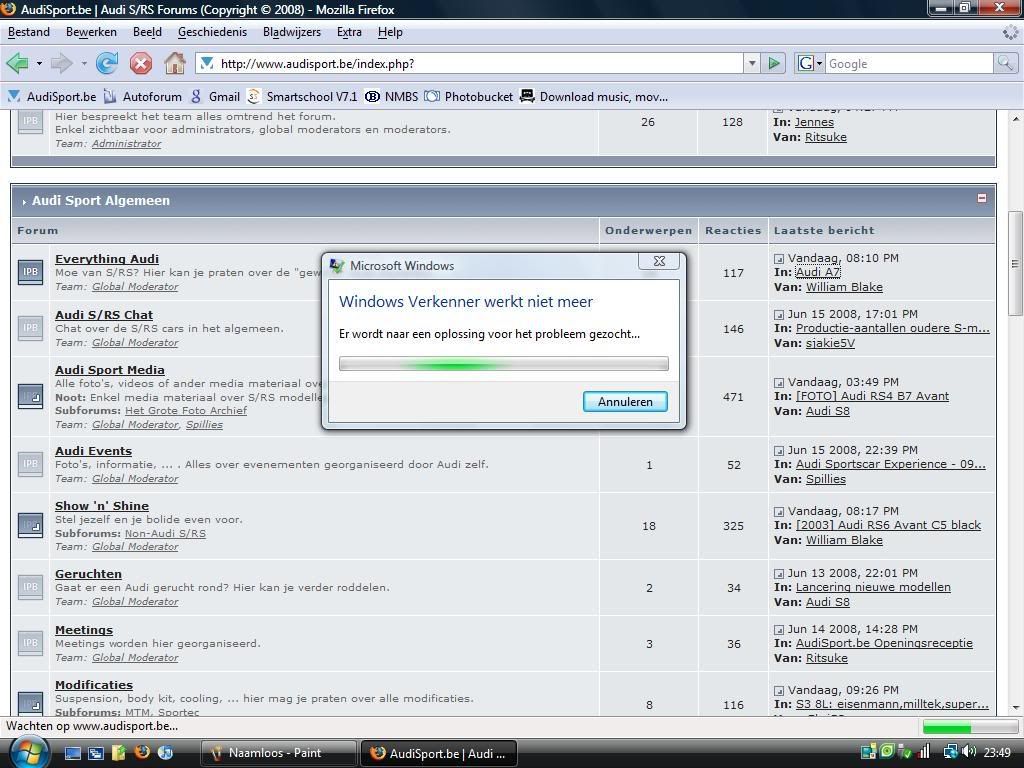
Task: Open the Audi Events forum link
Action: point(93,451)
